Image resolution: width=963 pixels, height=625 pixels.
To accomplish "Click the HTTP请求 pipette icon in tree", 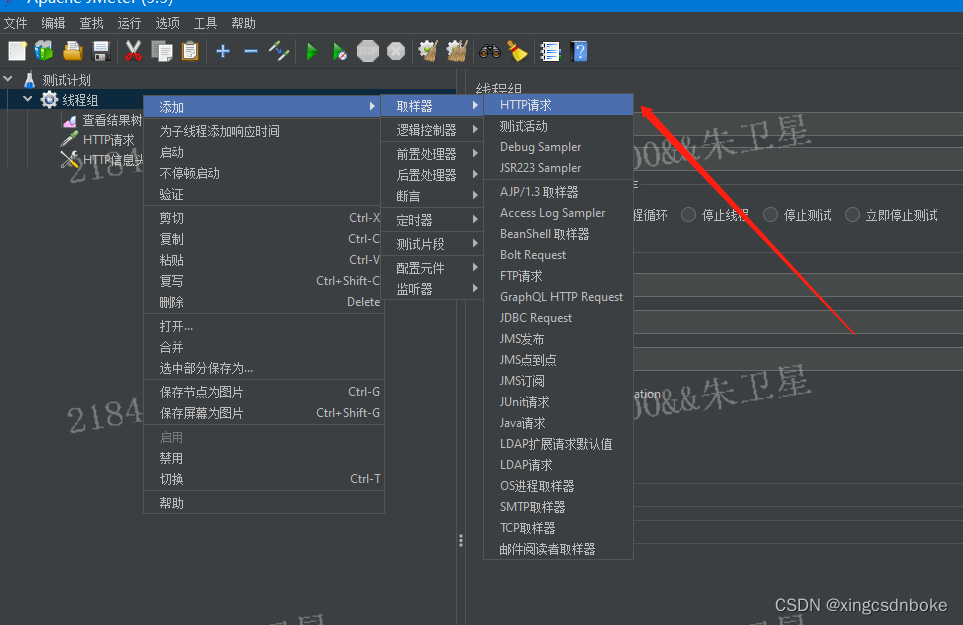I will pyautogui.click(x=69, y=139).
